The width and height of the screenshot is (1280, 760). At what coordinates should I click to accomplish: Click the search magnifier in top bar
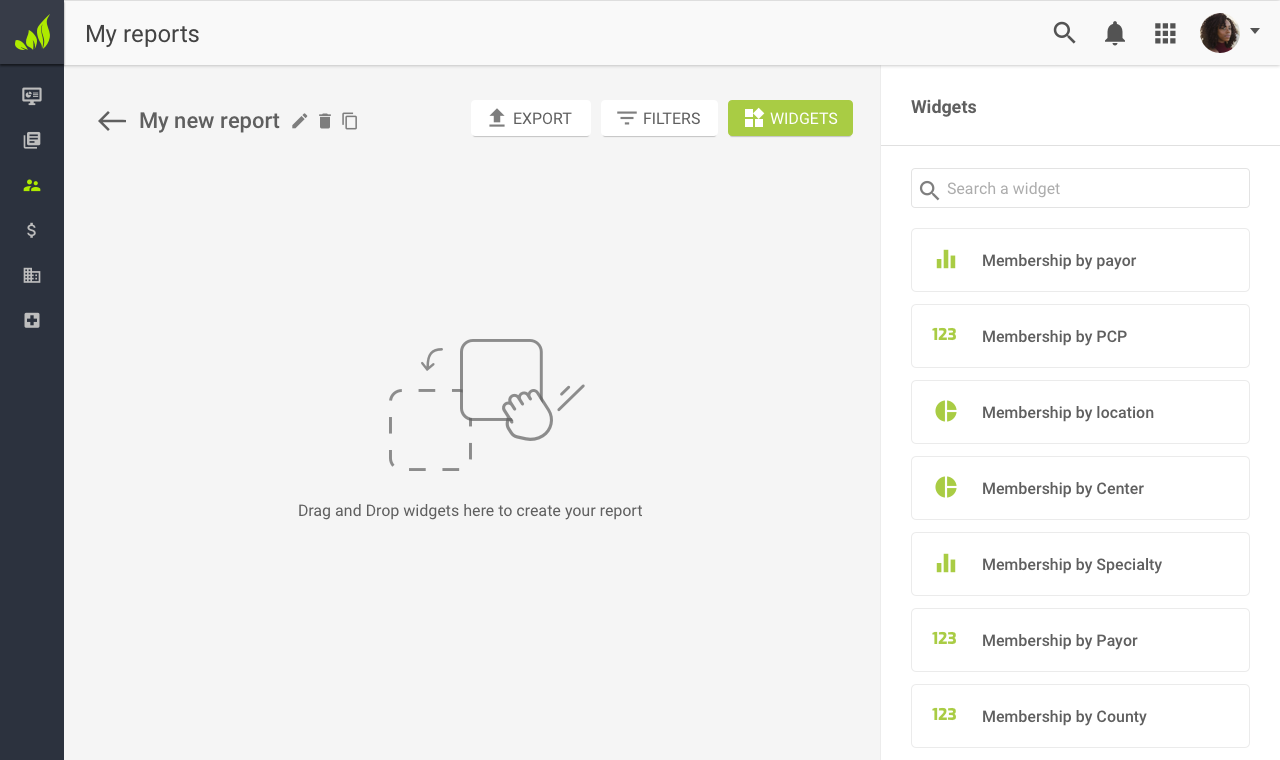click(1064, 33)
